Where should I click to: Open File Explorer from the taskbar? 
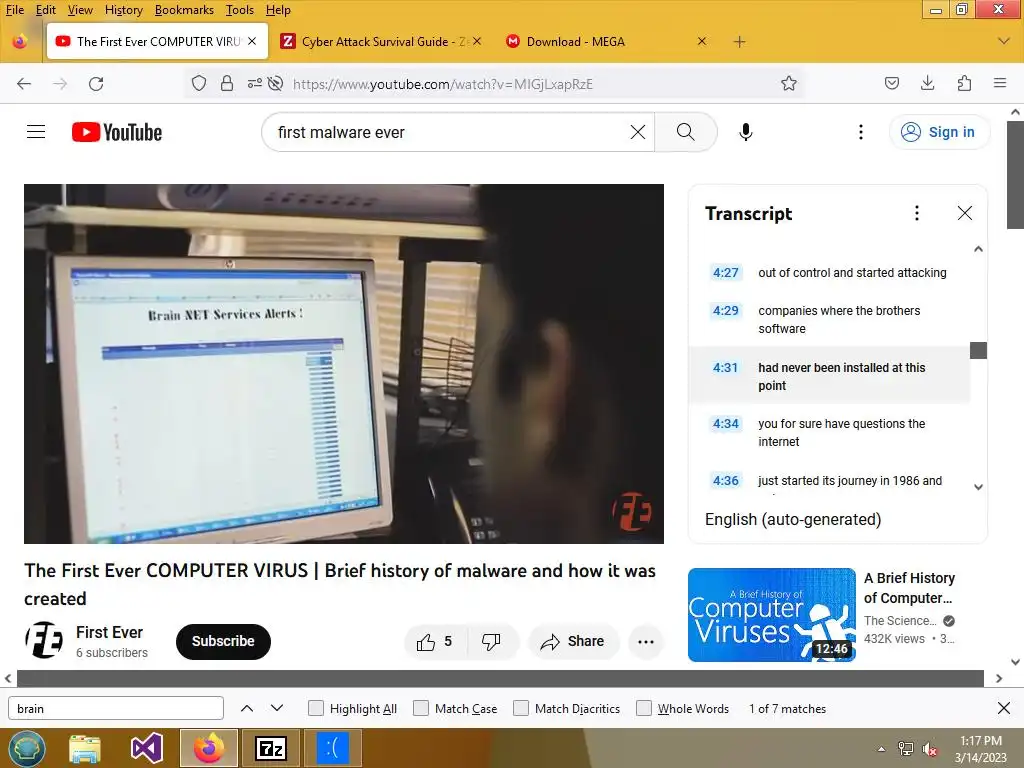point(85,748)
